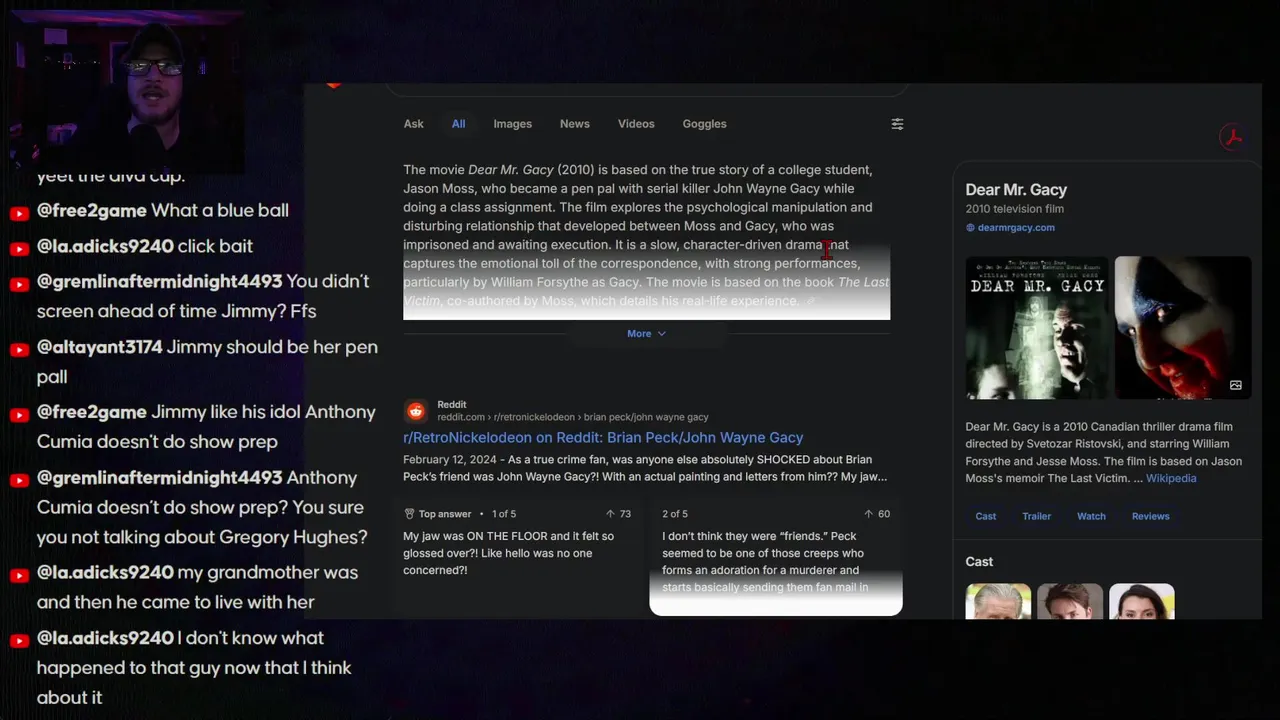The height and width of the screenshot is (720, 1280).
Task: Click the globe icon beside dearmrgacy.com
Action: [x=970, y=228]
